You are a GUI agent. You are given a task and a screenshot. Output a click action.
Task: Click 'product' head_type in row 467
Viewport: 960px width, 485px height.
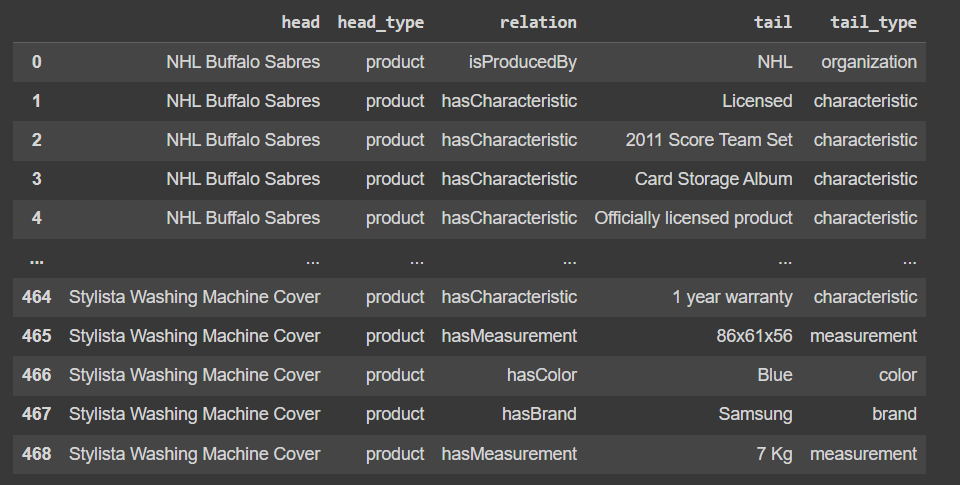[395, 415]
